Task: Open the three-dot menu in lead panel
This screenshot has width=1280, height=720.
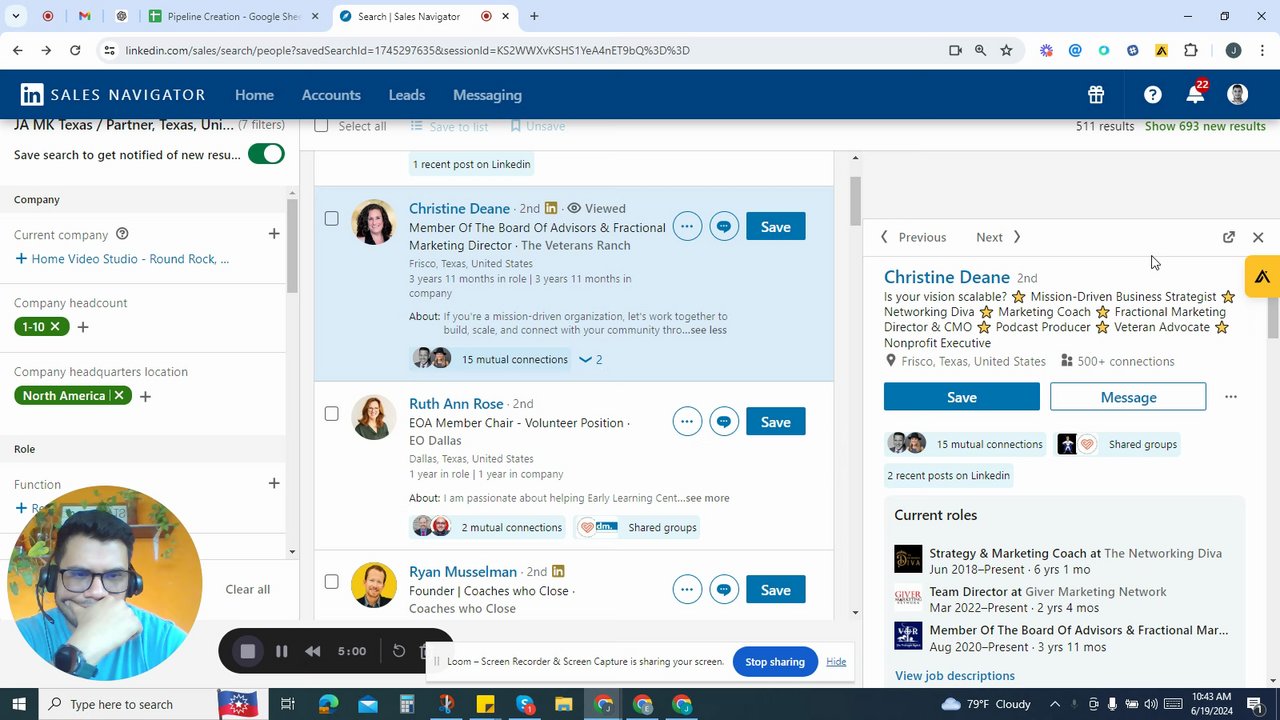Action: [1231, 397]
